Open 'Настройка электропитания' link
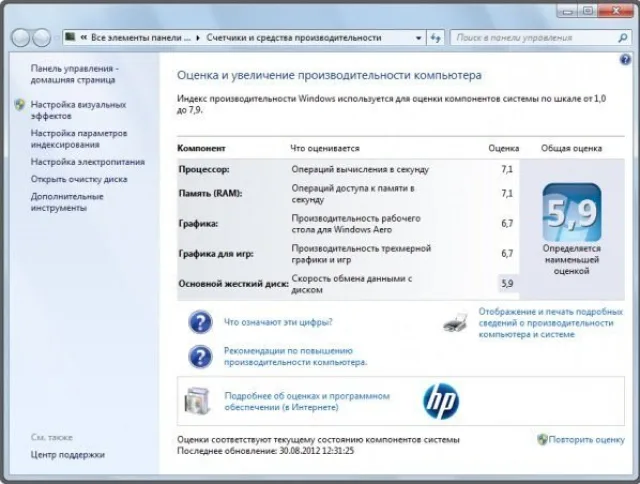 coord(87,162)
